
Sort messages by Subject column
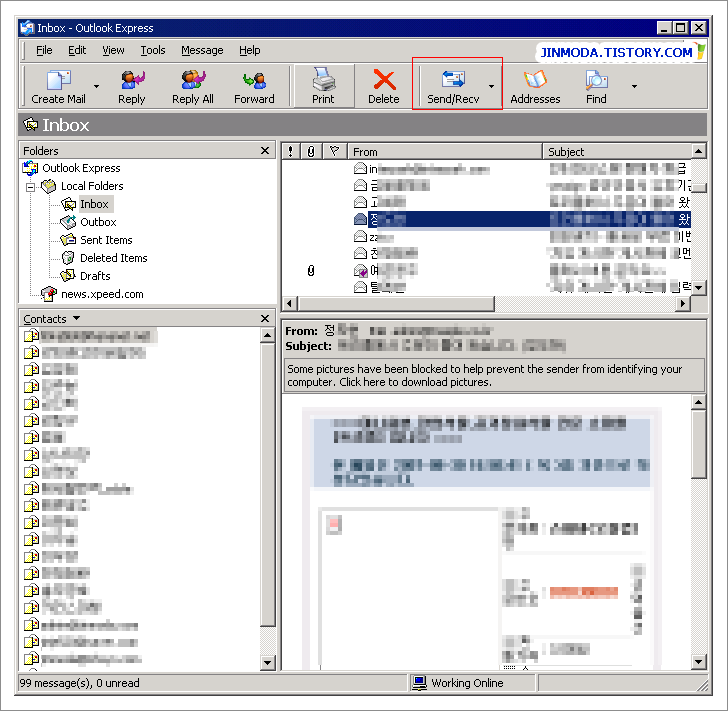point(617,151)
